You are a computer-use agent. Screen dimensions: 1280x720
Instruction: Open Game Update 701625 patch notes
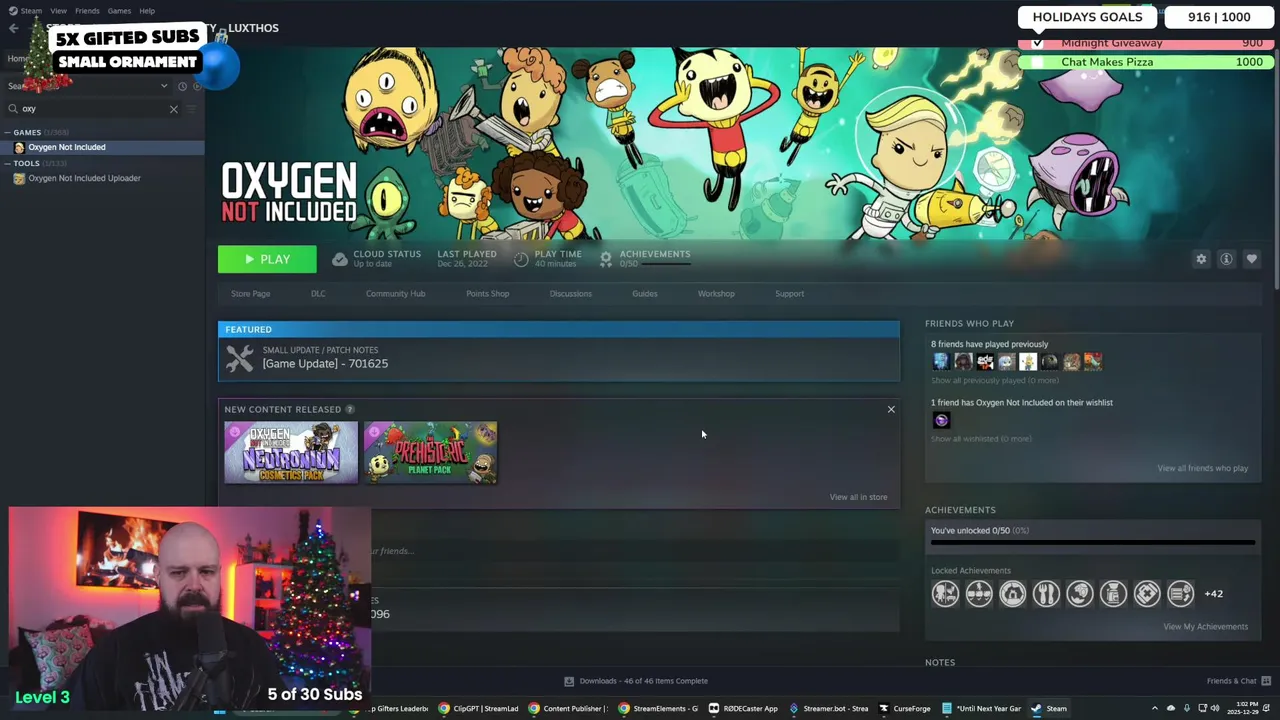[x=325, y=364]
